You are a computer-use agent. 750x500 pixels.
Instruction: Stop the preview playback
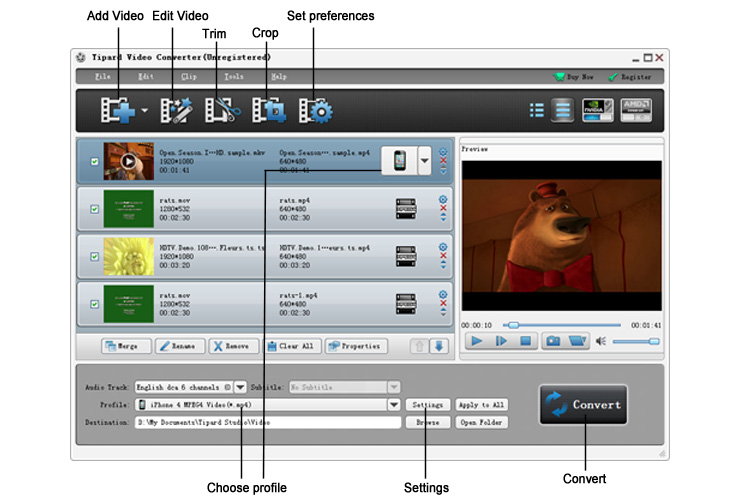[525, 341]
